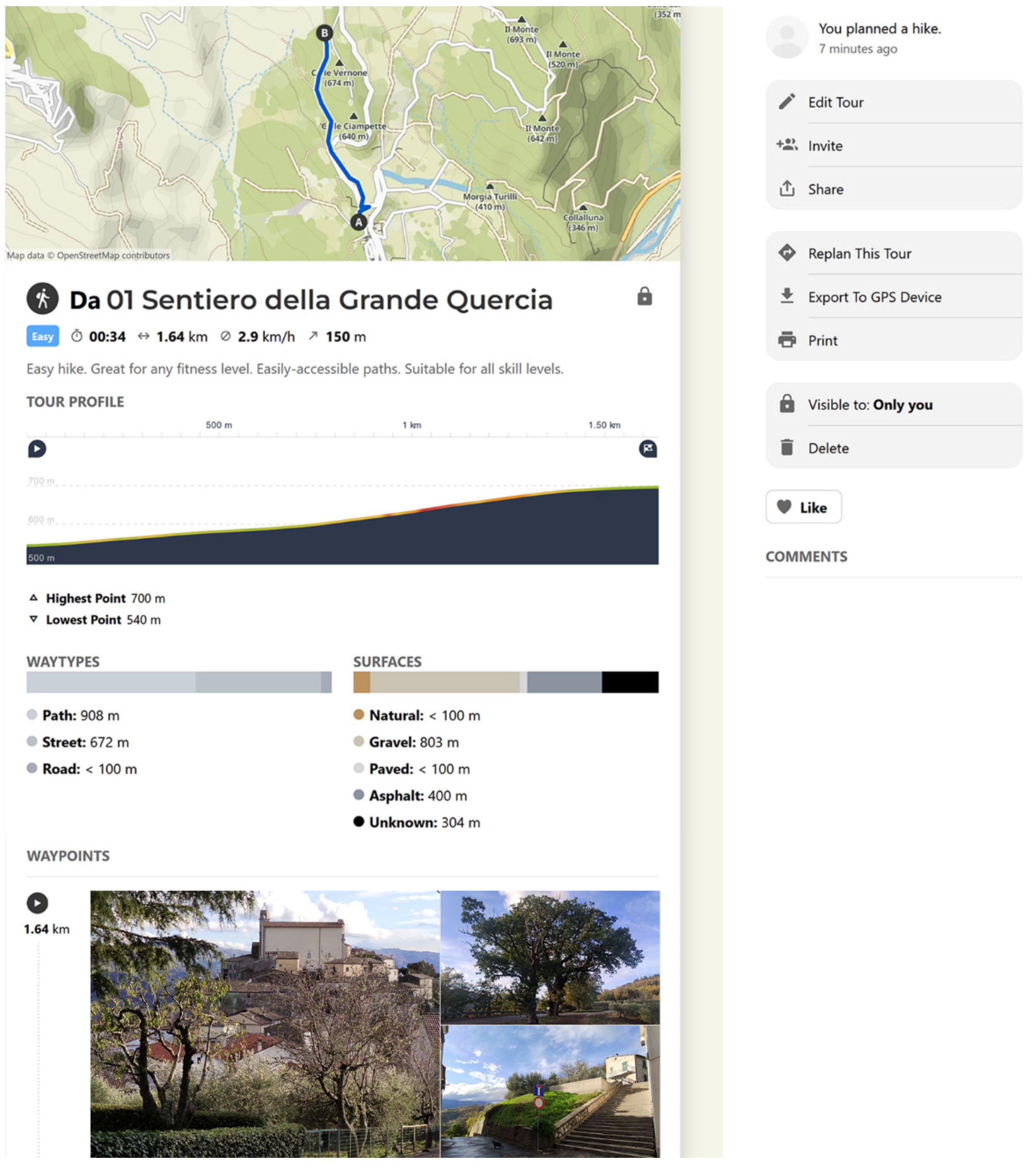Select map marker B at the route end
The image size is (1036, 1174).
[325, 33]
